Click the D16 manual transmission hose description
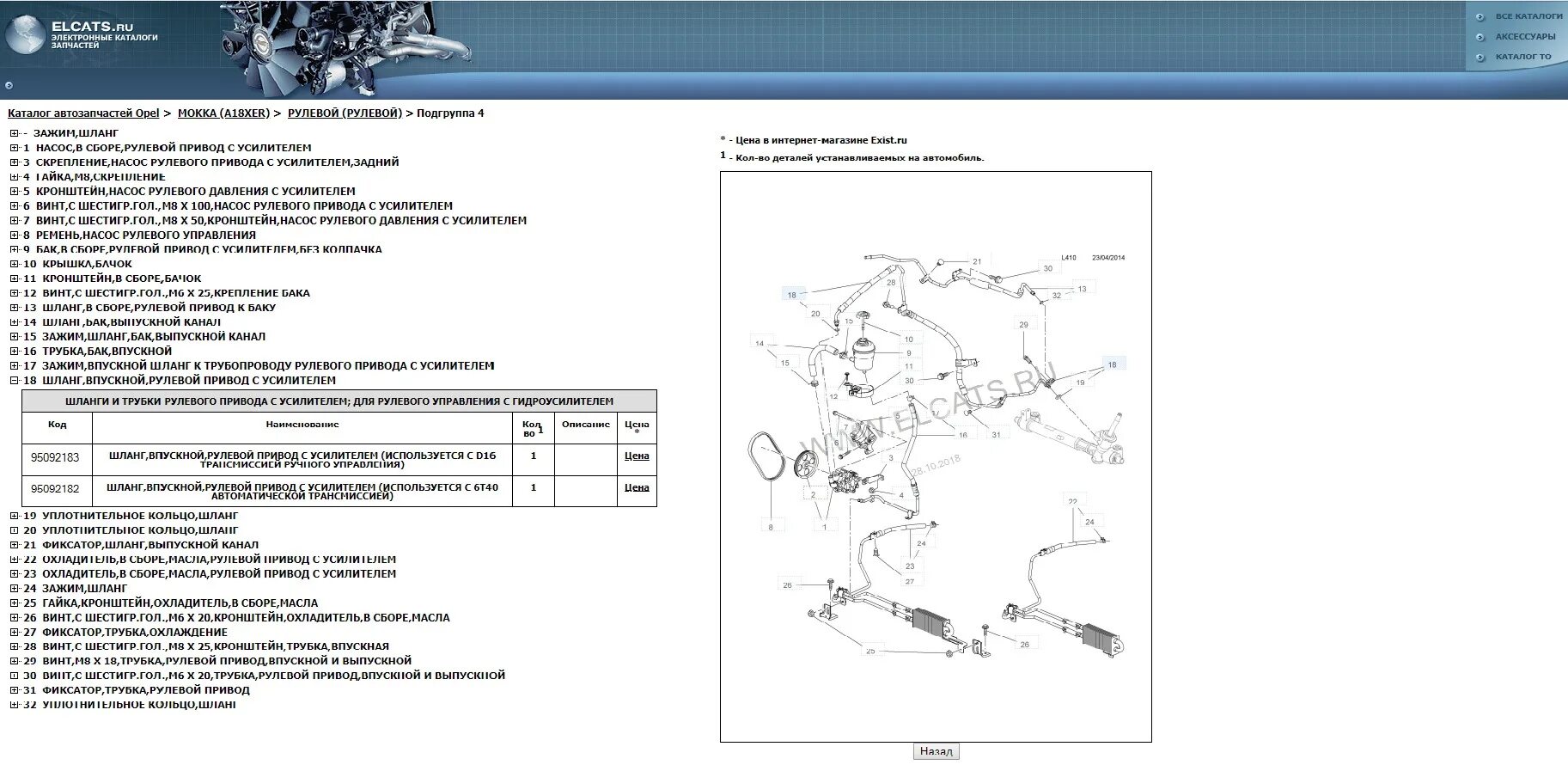 click(x=302, y=460)
